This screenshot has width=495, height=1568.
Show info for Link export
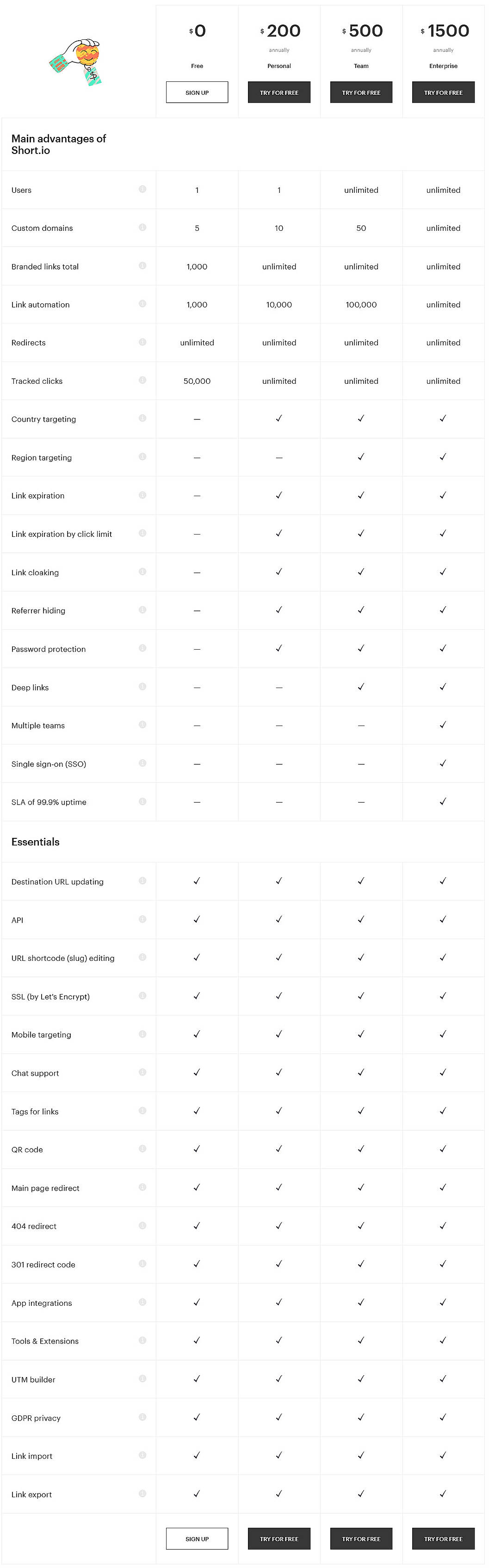pos(142,1494)
